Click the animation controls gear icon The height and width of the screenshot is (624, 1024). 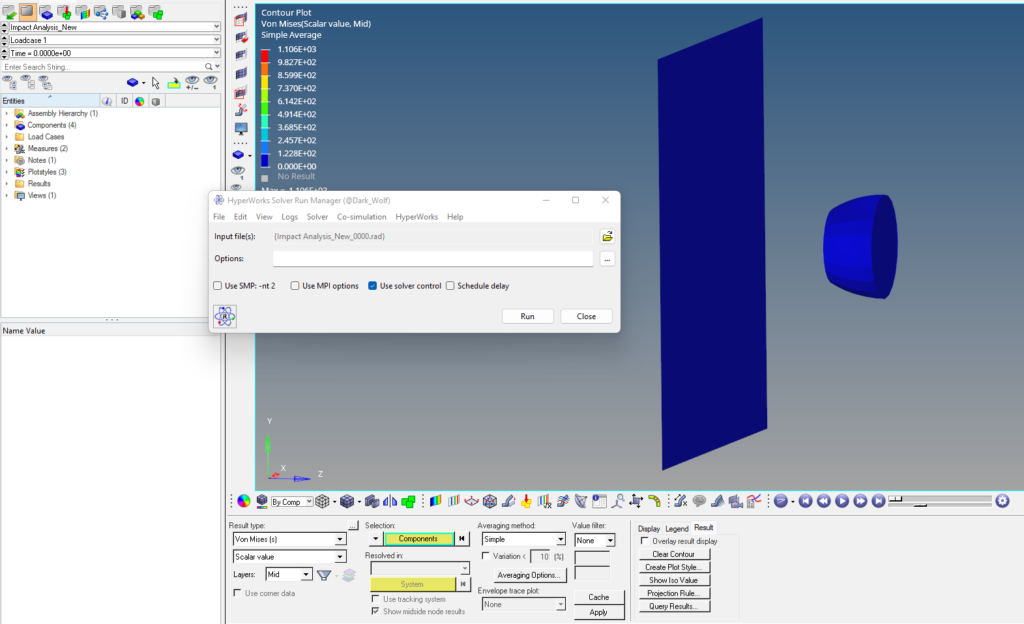pos(1002,501)
